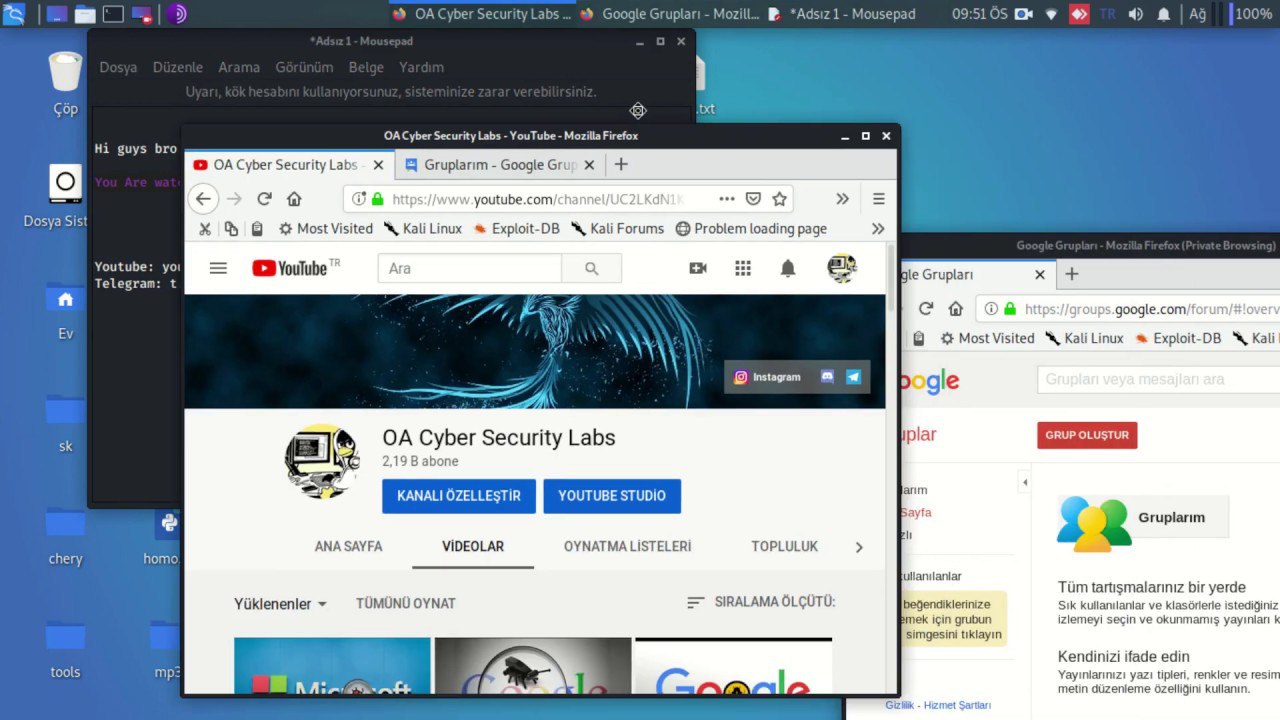The height and width of the screenshot is (720, 1280).
Task: Launch the purple Tor Browser panel icon
Action: (x=177, y=14)
